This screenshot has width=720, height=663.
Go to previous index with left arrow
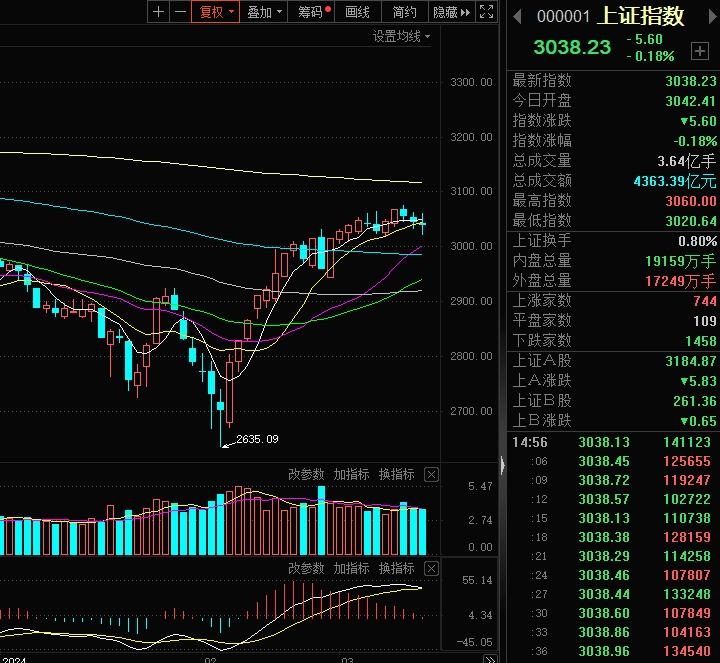coord(517,17)
